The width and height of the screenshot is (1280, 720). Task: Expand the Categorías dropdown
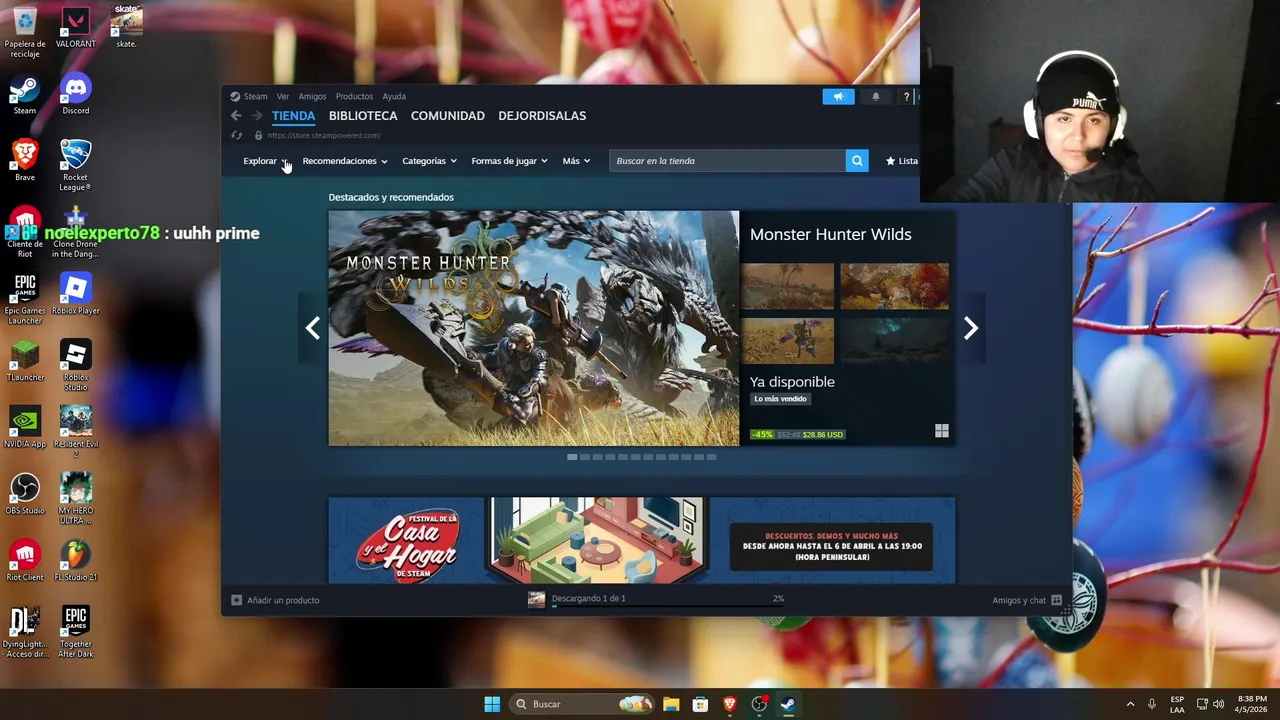429,161
